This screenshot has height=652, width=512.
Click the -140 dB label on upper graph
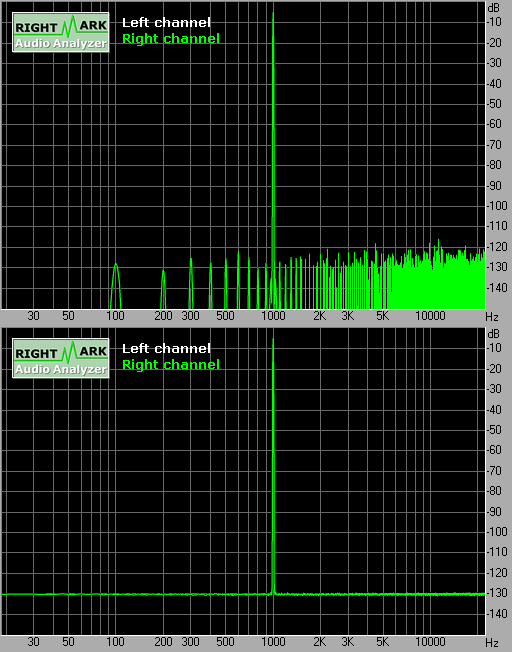(x=497, y=287)
